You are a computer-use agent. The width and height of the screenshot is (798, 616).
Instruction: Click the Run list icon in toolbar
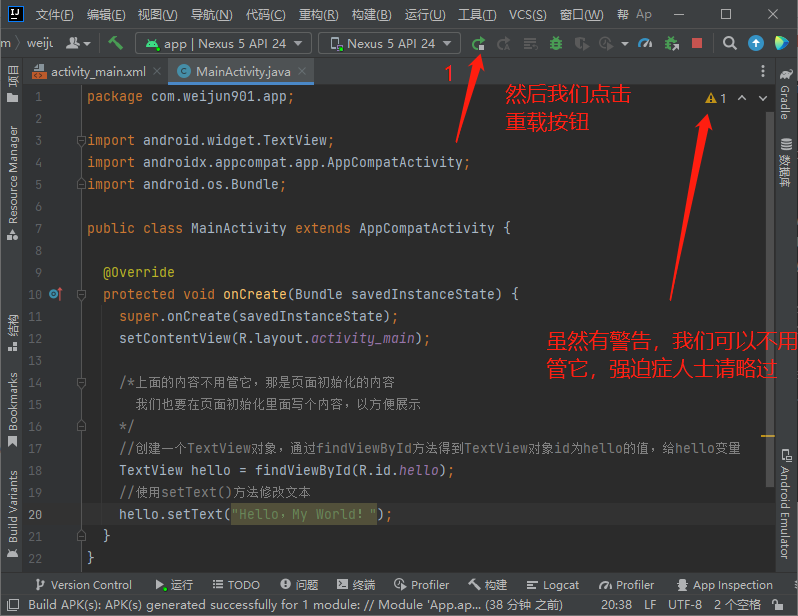530,44
